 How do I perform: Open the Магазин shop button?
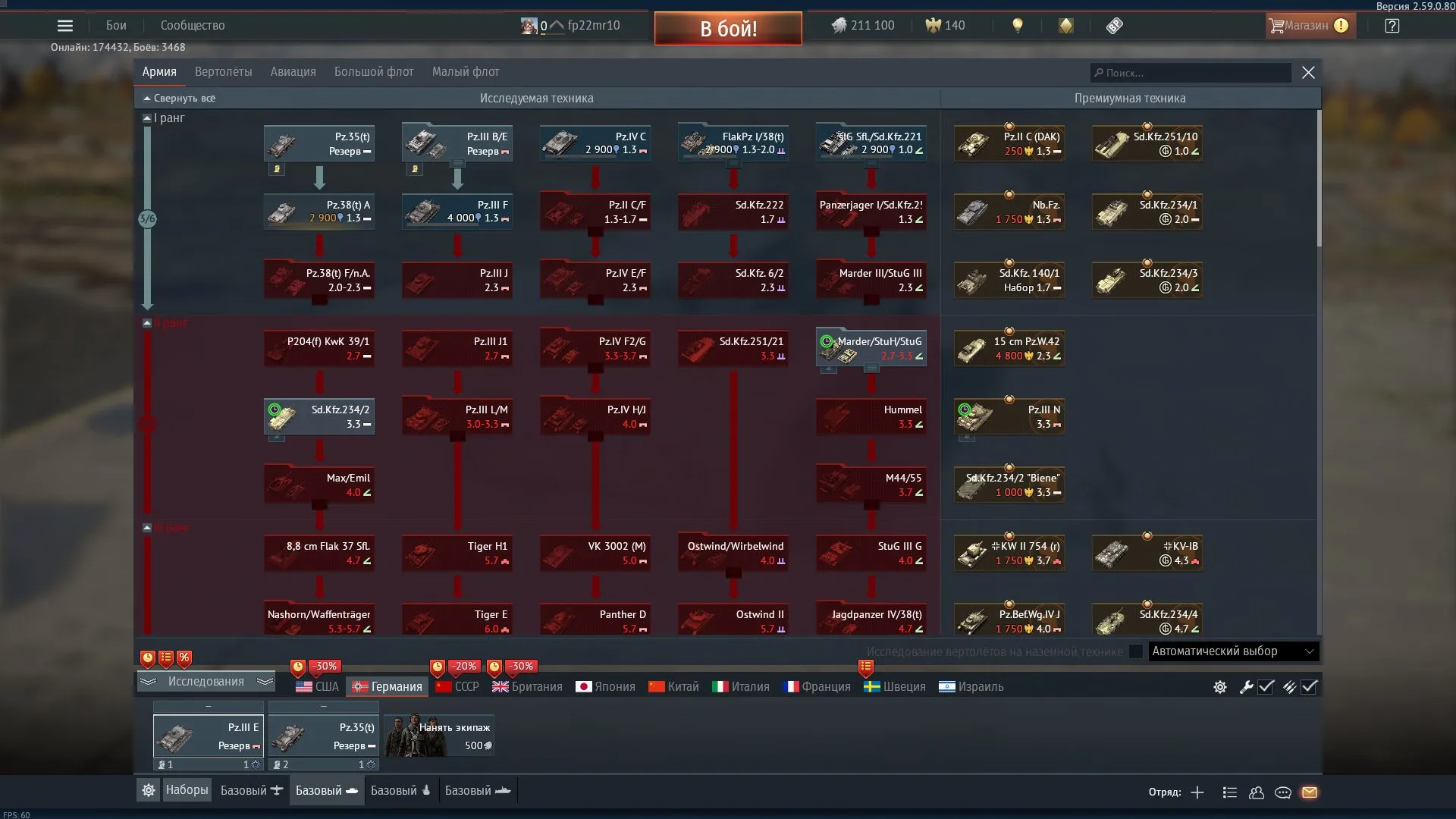(1310, 26)
